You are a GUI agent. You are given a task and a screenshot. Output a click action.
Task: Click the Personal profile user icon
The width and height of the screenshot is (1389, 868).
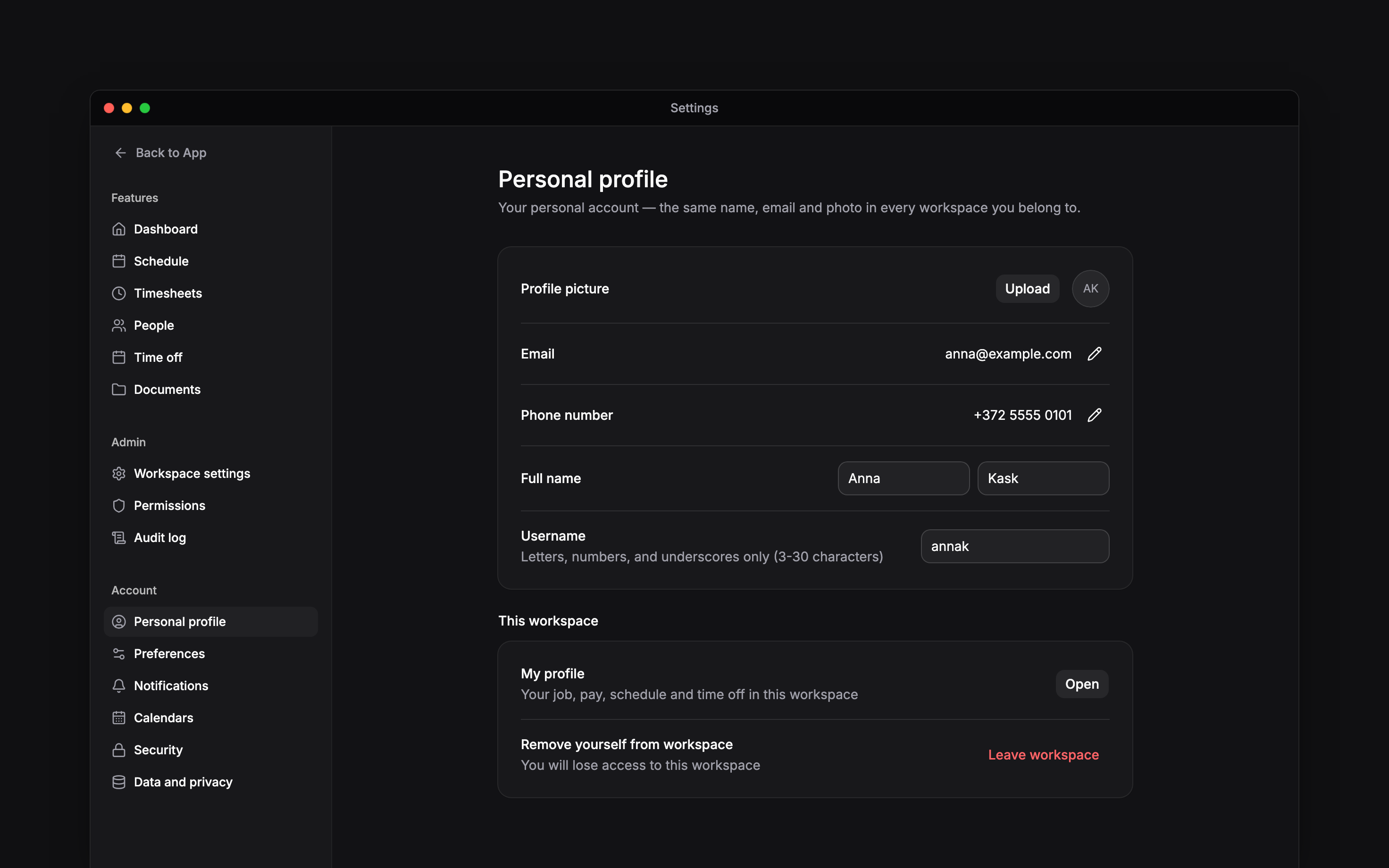[119, 622]
